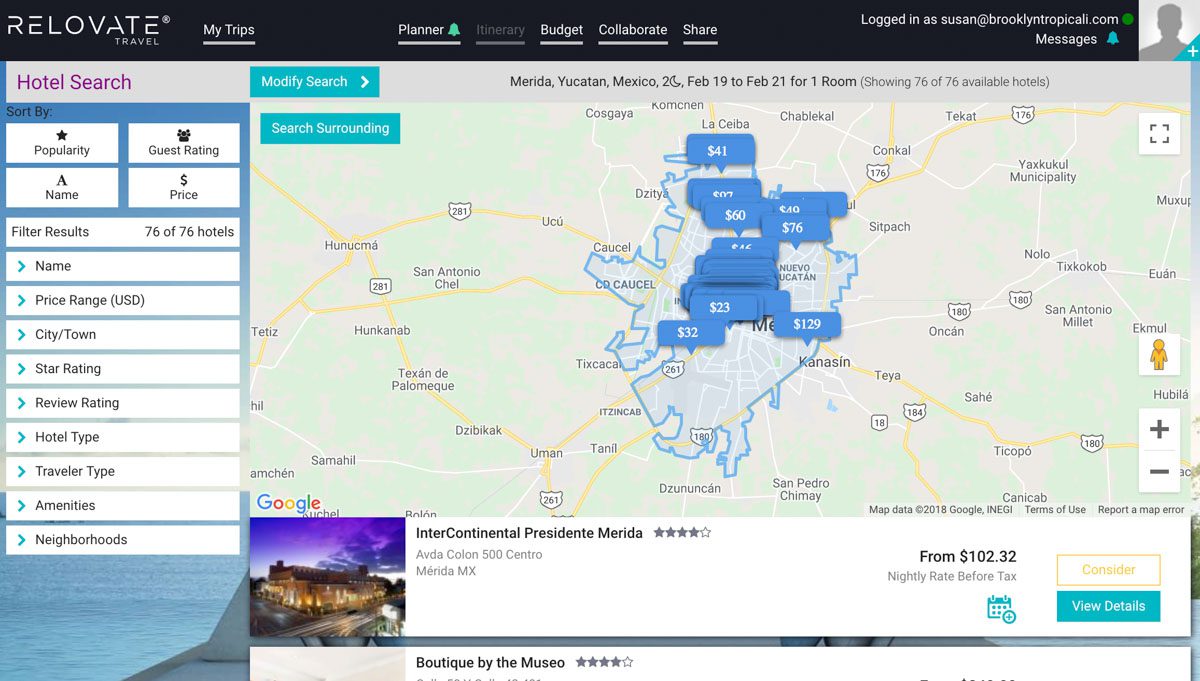Click Search Surrounding button on map

(330, 128)
